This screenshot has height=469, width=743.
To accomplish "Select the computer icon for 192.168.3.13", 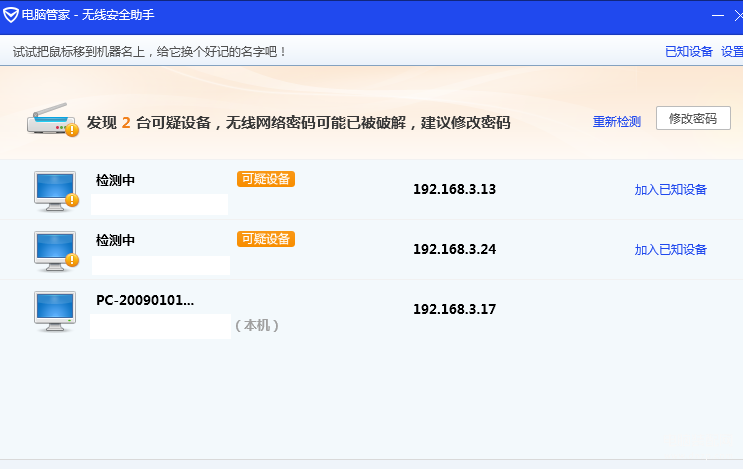I will 56,191.
